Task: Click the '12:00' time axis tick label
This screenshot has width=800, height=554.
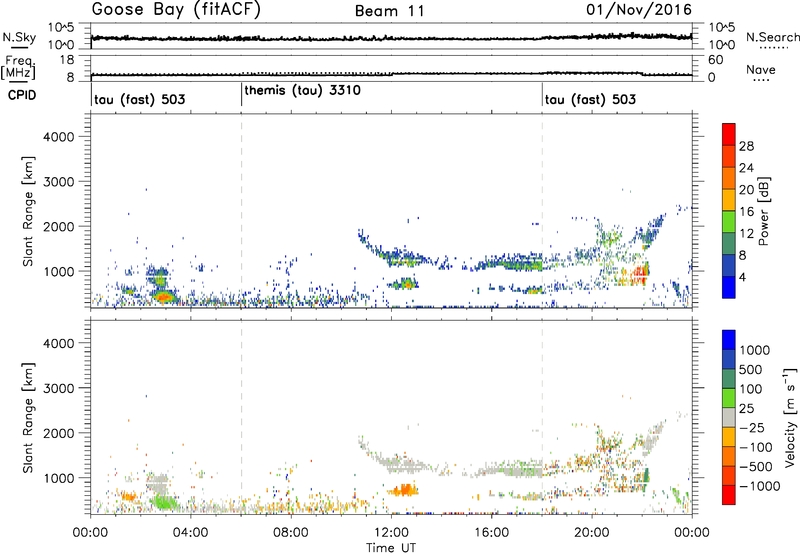Action: click(x=391, y=533)
